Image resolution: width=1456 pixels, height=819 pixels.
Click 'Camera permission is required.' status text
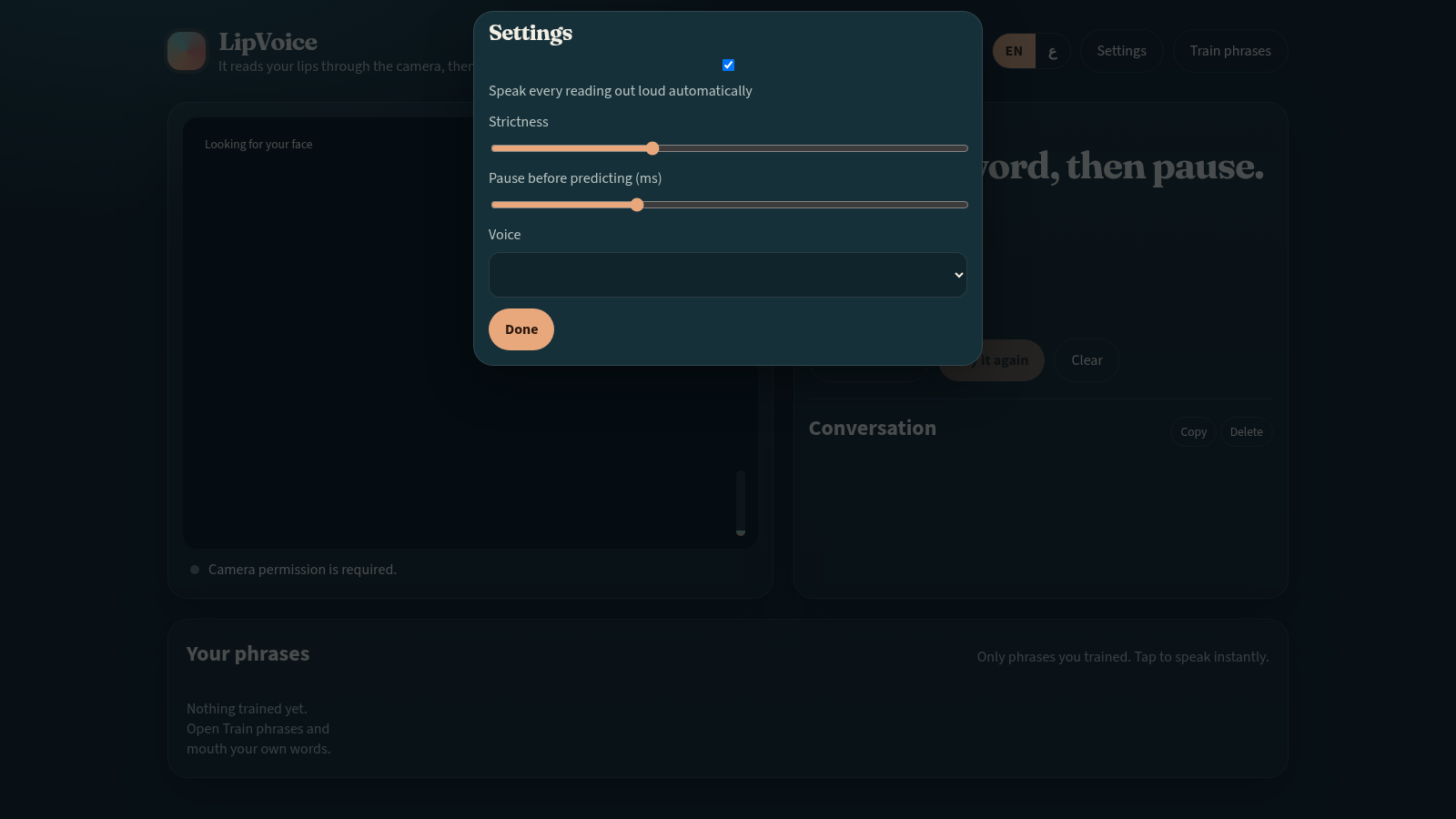coord(302,570)
